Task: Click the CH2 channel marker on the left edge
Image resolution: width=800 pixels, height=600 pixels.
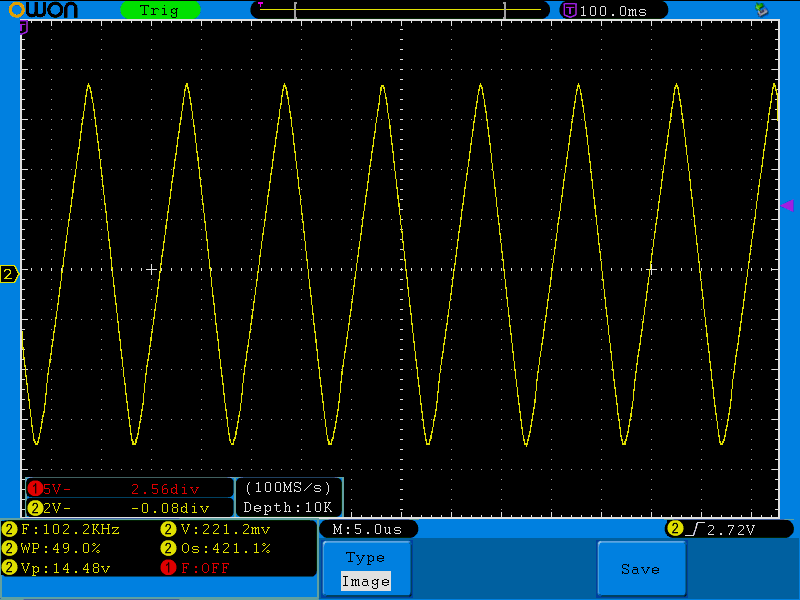Action: click(8, 275)
